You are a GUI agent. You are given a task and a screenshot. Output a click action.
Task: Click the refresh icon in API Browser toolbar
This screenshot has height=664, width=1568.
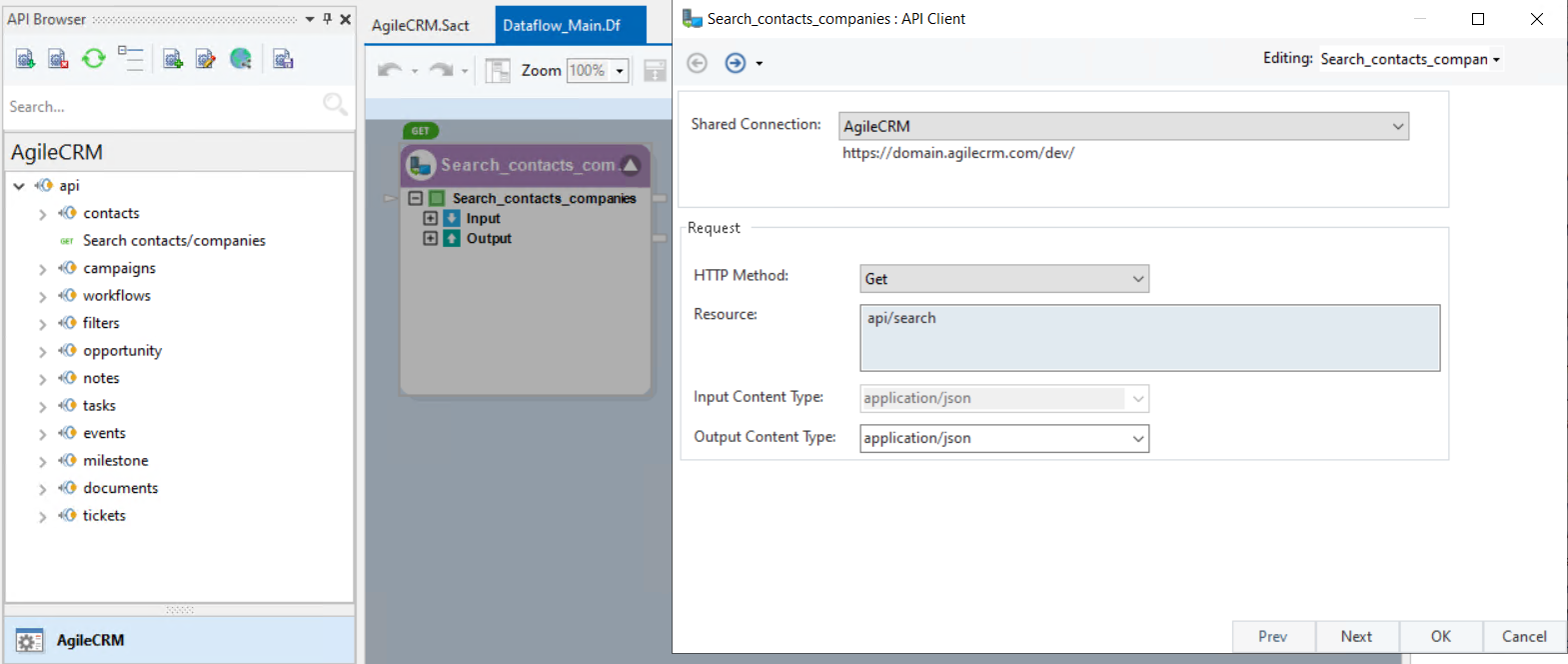[93, 59]
